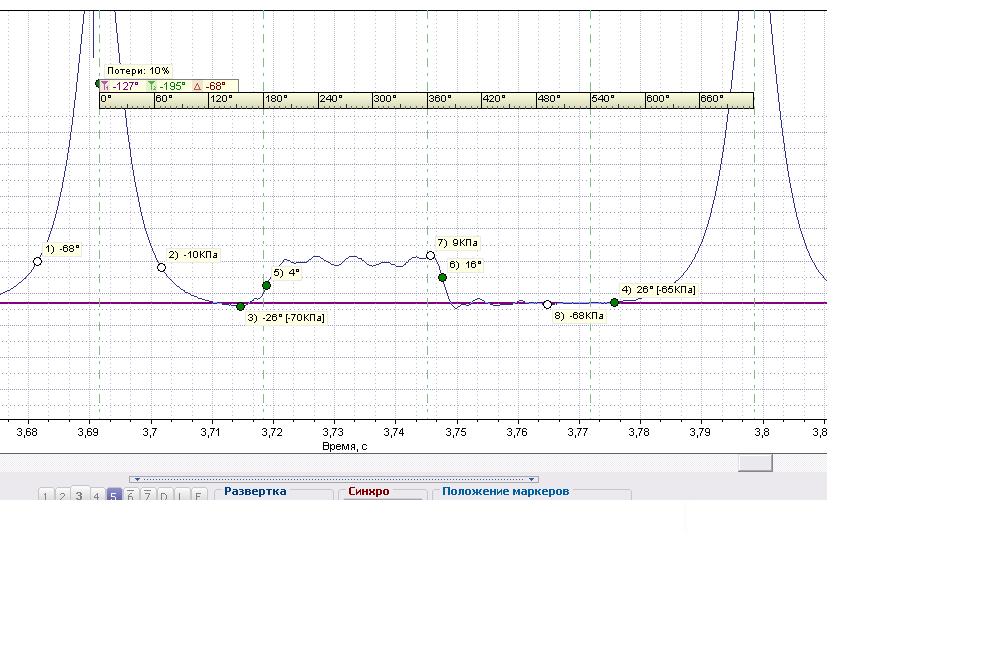Toggle the F channel button
Viewport: 987px width, 668px height.
pyautogui.click(x=198, y=495)
